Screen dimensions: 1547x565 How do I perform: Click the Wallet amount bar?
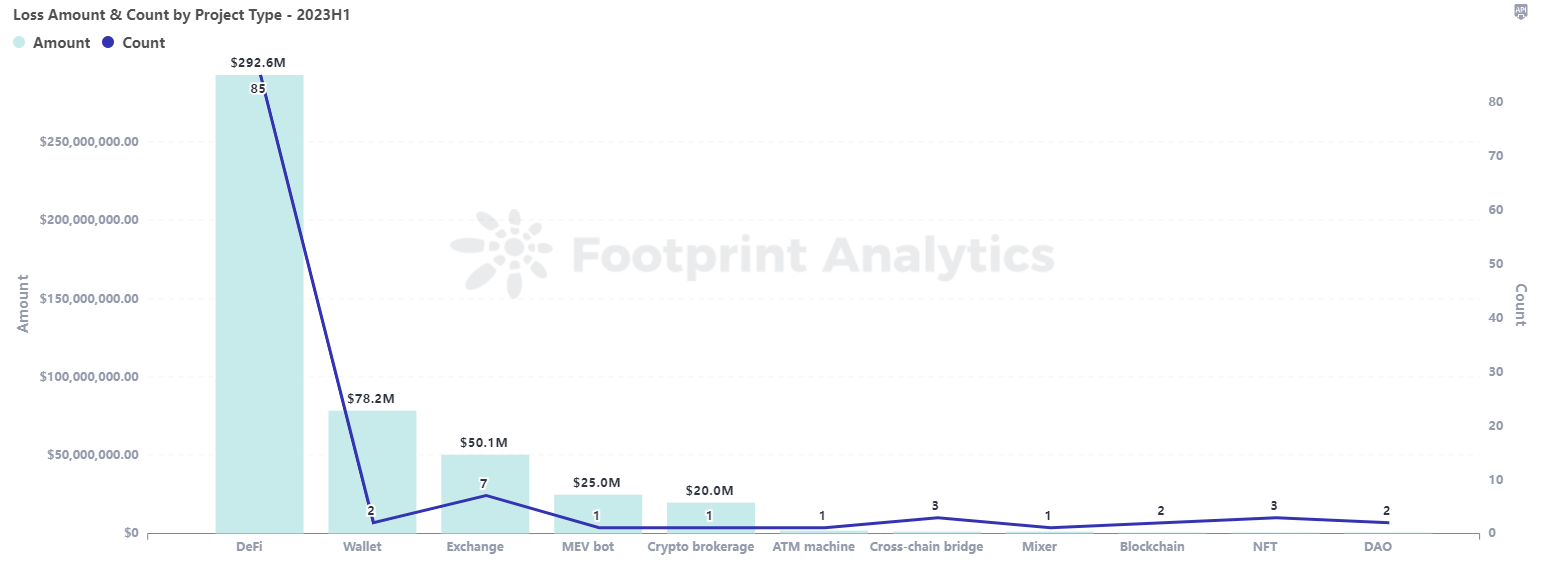point(372,470)
